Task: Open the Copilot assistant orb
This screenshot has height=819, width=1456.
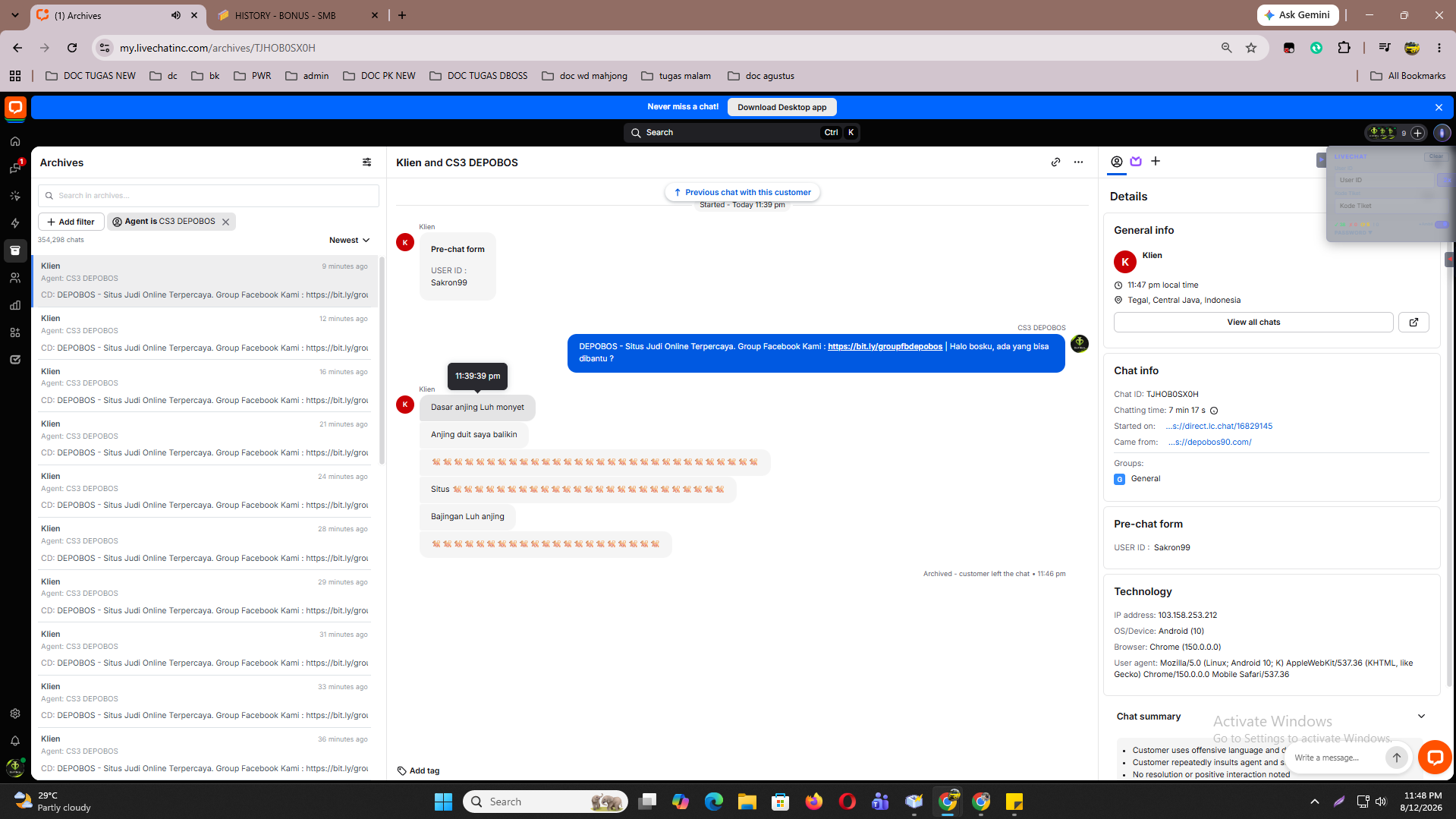Action: click(x=1442, y=133)
